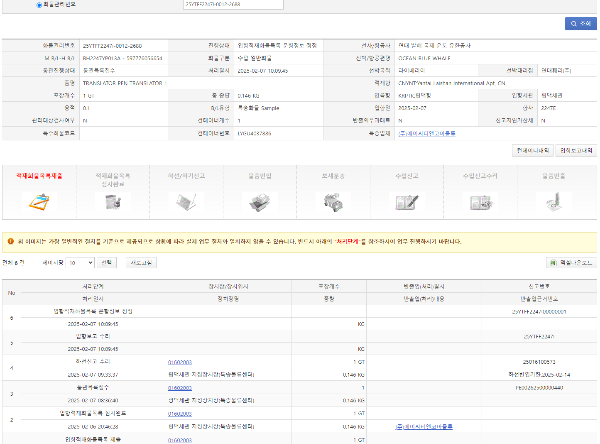Open the 01602003 link in row 3
Screen dimensions: 600x444
(x=180, y=388)
